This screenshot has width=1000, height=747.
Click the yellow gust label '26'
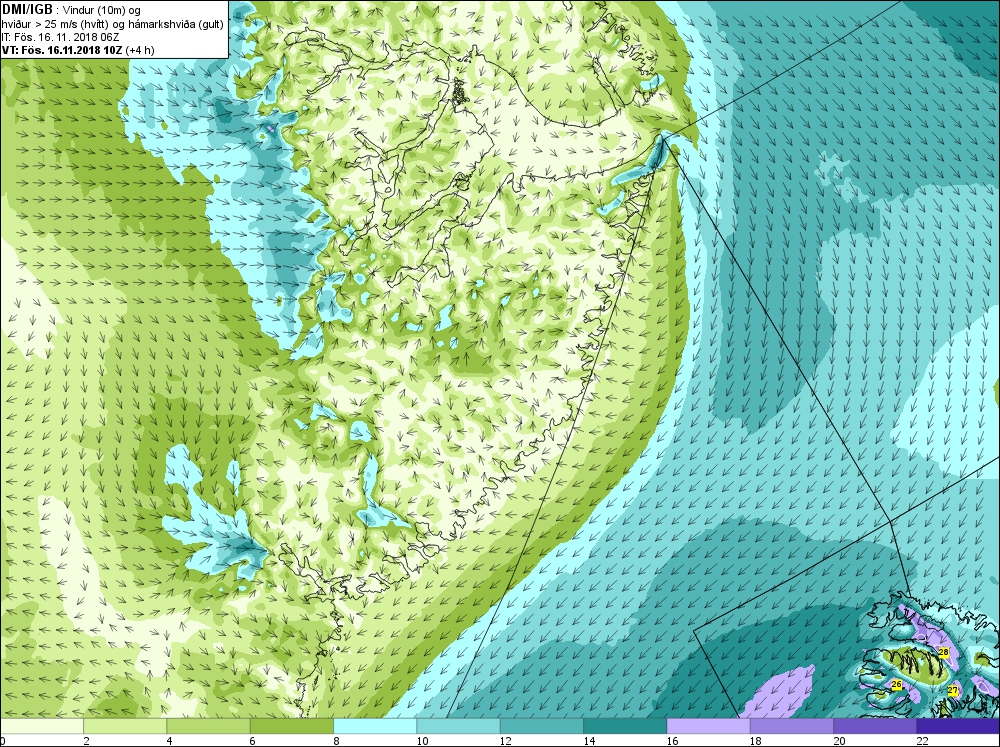pyautogui.click(x=897, y=684)
